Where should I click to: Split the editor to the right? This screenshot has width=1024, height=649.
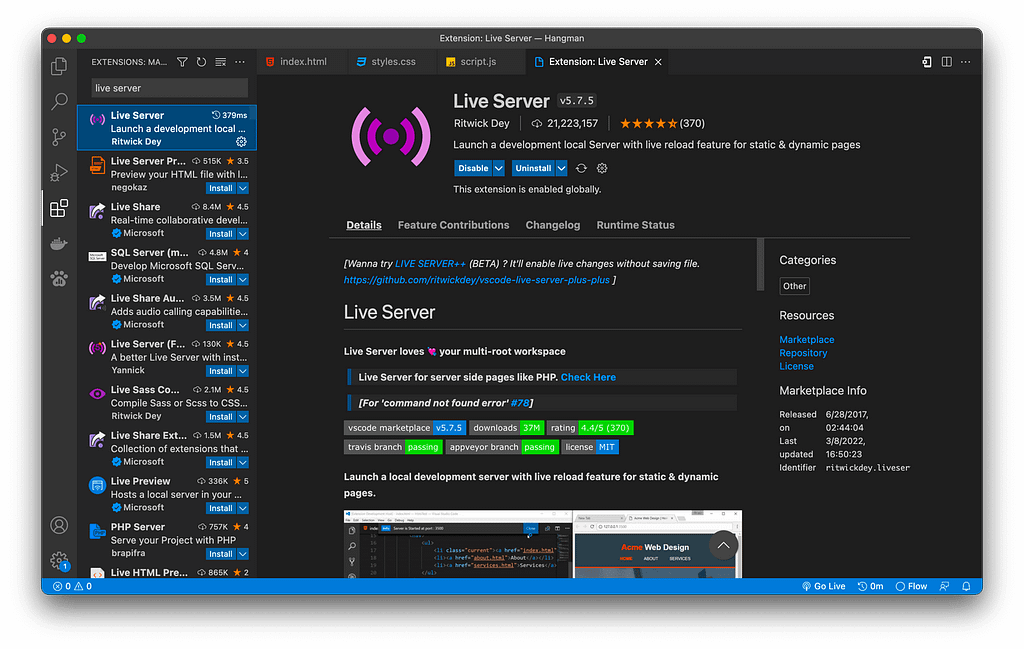click(946, 62)
